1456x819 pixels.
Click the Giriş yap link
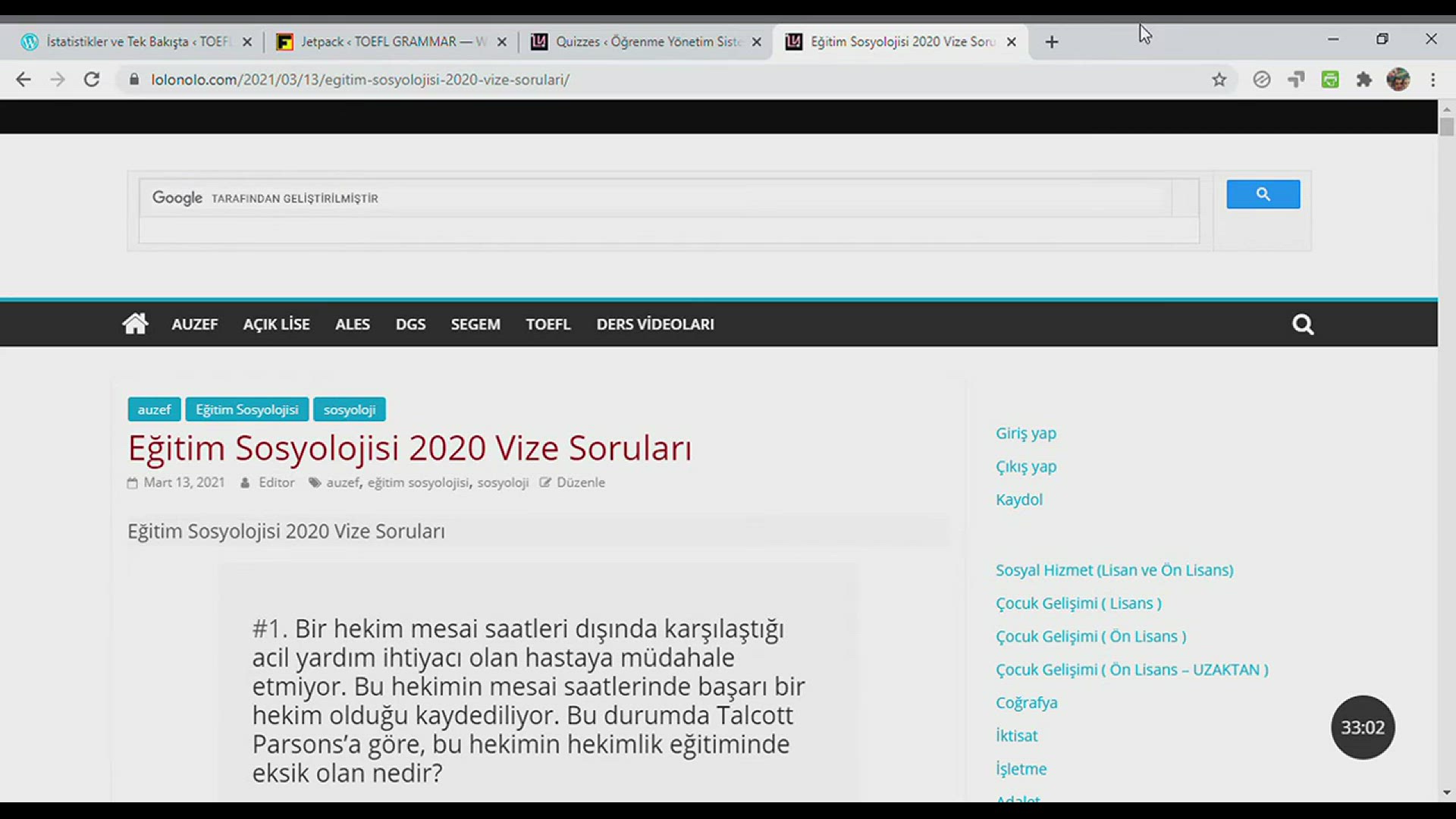1025,433
